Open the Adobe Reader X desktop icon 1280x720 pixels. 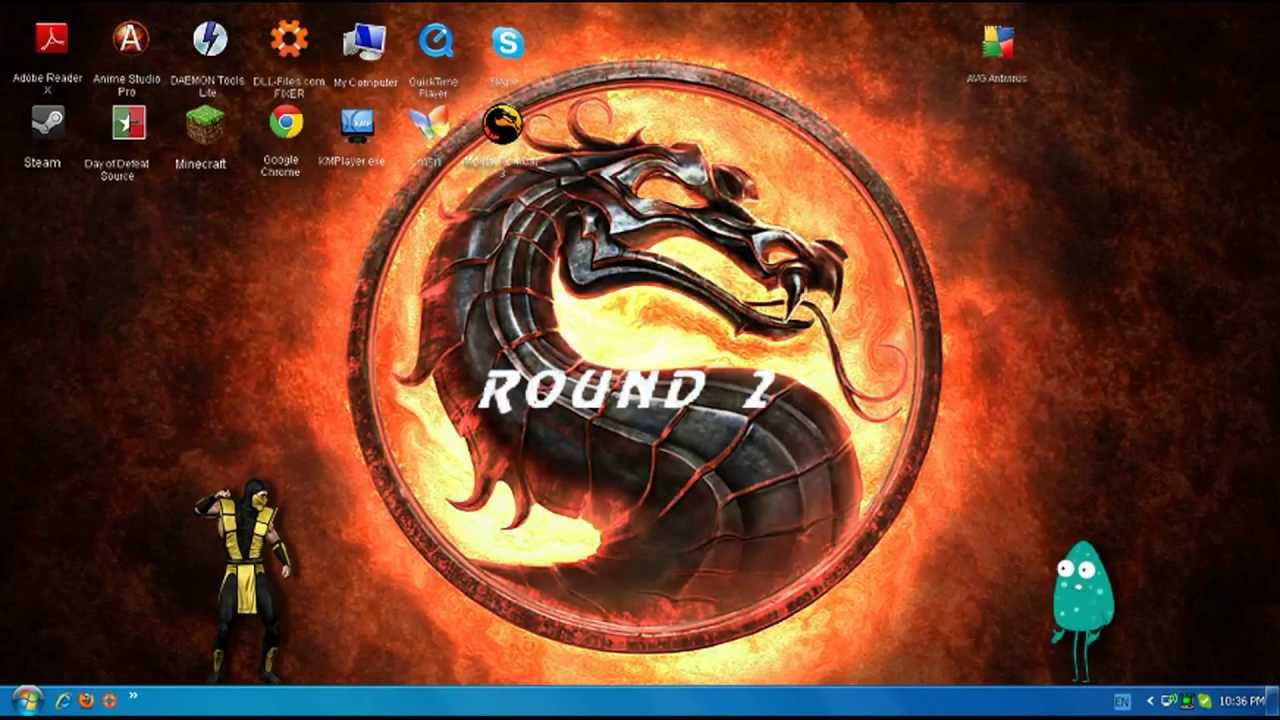[x=49, y=41]
